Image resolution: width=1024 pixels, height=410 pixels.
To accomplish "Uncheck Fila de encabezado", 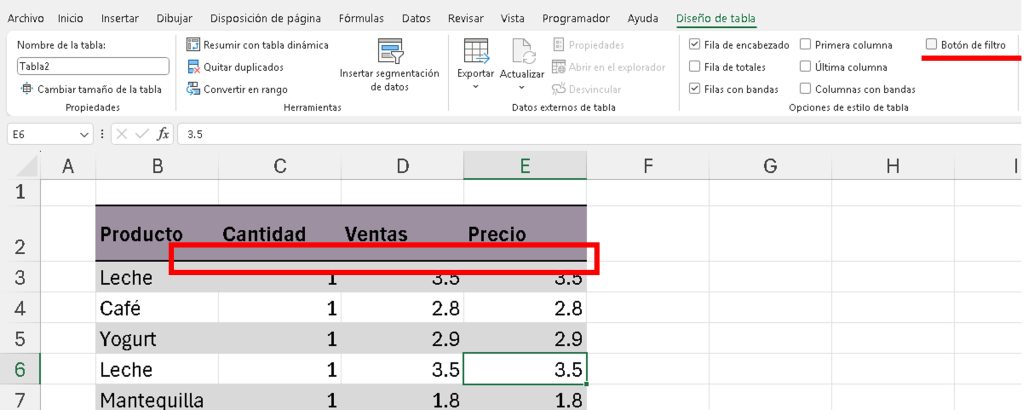I will click(x=695, y=45).
